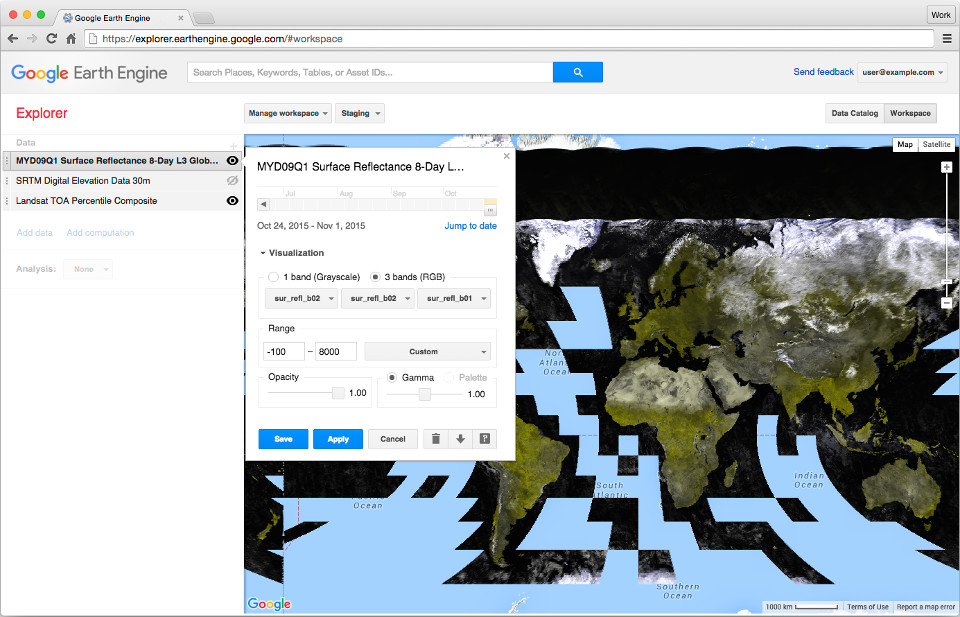Click the Jump to date link

pos(470,226)
